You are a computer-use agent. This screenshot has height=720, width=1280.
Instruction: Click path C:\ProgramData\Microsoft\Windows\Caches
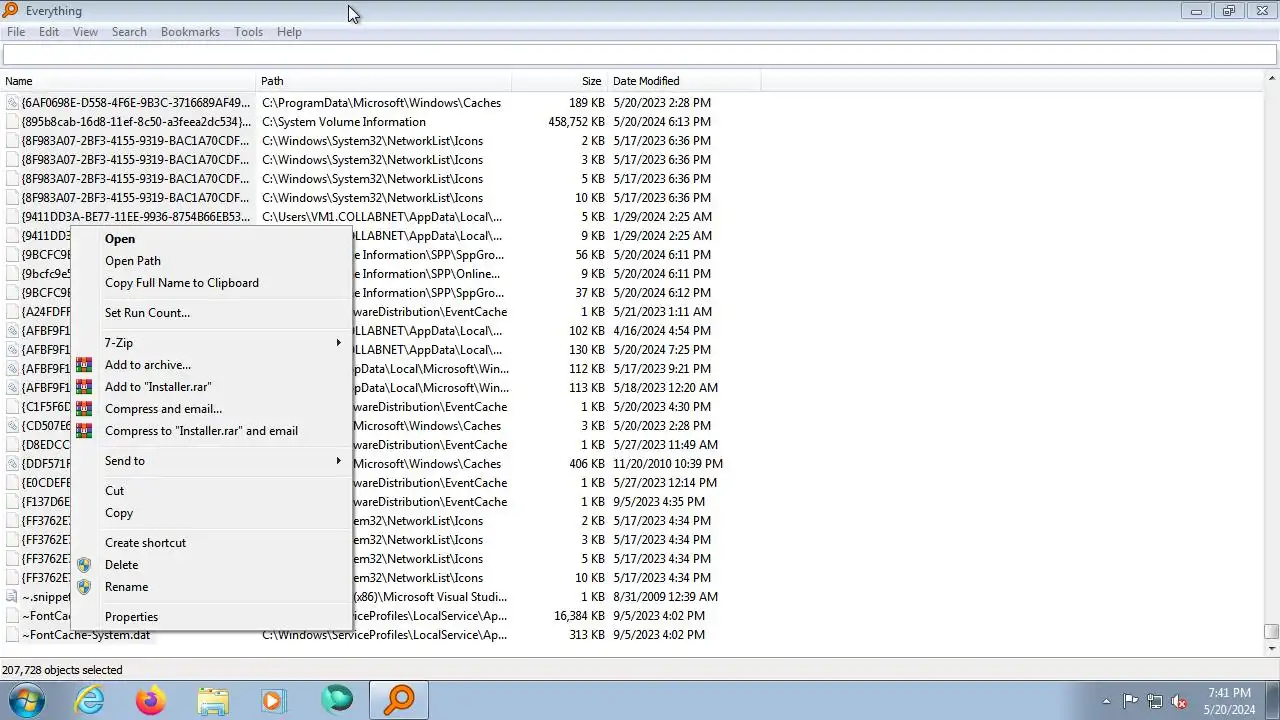tap(382, 103)
